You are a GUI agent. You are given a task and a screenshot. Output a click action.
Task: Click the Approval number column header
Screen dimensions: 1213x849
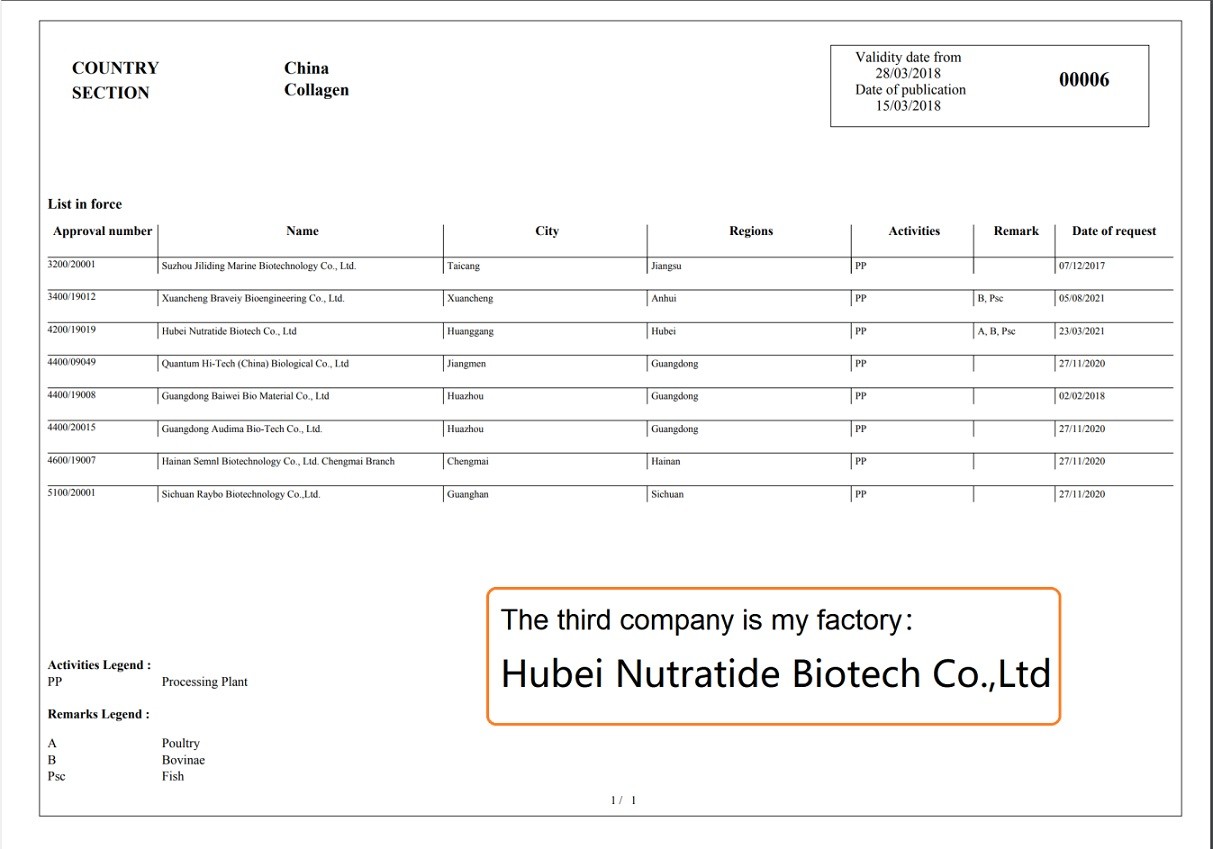tap(102, 231)
